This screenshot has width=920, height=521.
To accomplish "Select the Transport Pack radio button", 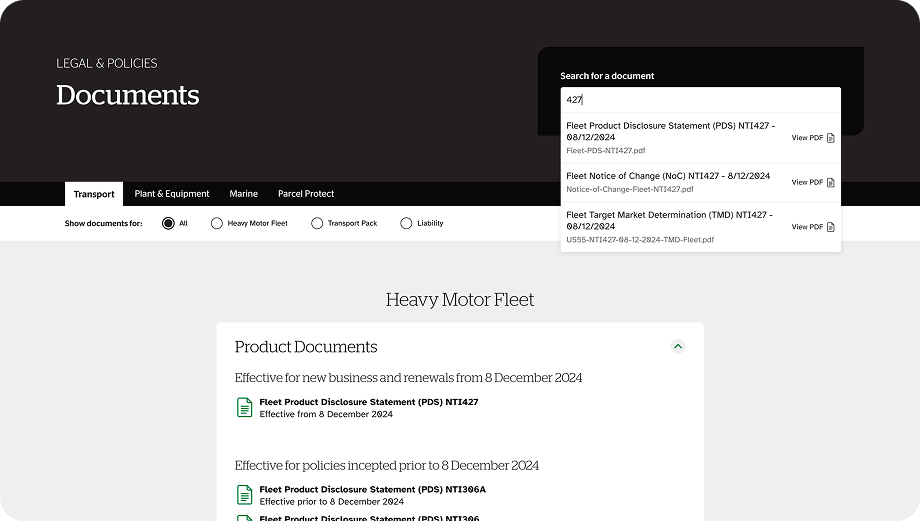I will [x=317, y=223].
